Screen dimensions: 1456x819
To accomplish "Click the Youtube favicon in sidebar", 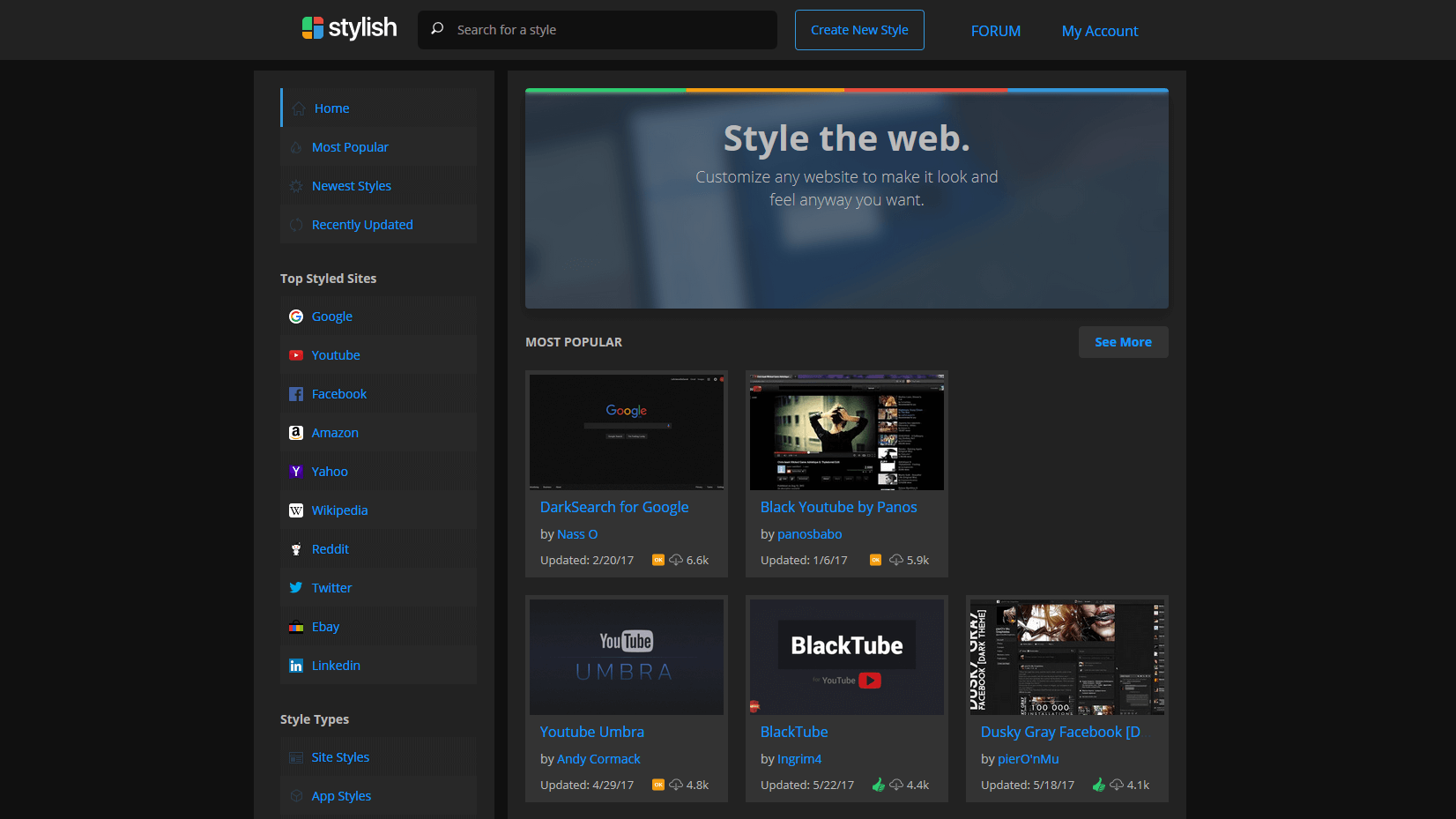I will (296, 355).
